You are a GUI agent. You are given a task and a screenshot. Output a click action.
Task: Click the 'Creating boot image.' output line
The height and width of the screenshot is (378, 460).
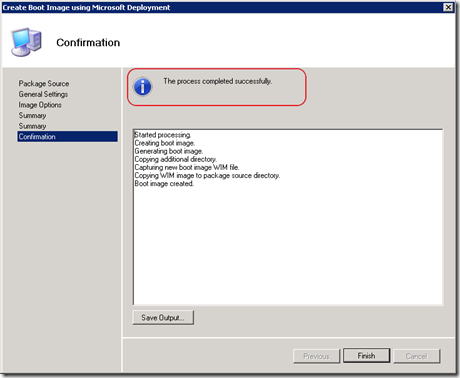pos(164,143)
